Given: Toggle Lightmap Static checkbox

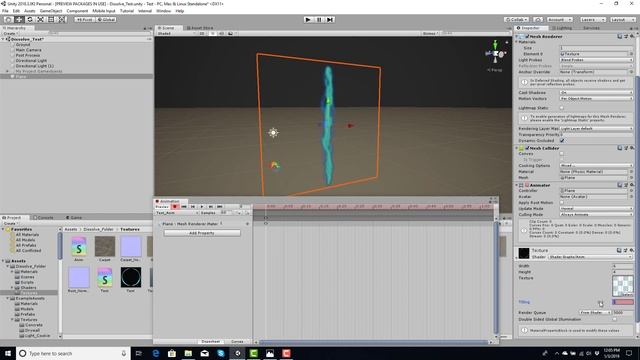Looking at the screenshot, I should tap(562, 108).
